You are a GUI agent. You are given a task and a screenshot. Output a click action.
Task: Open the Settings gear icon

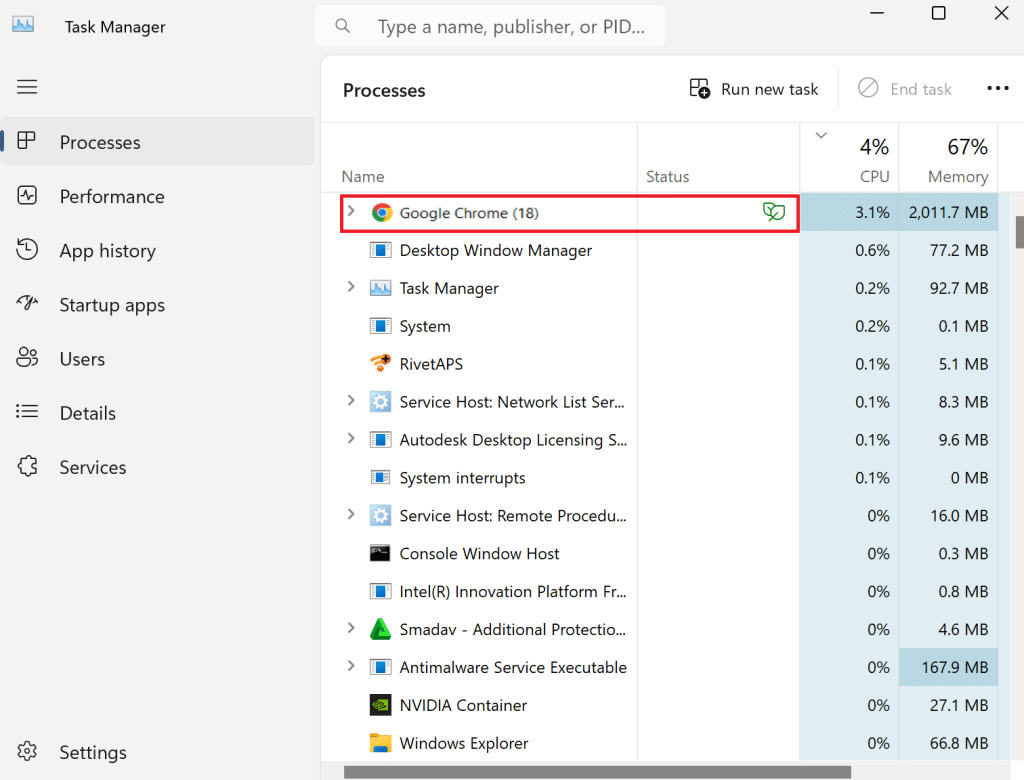[27, 751]
